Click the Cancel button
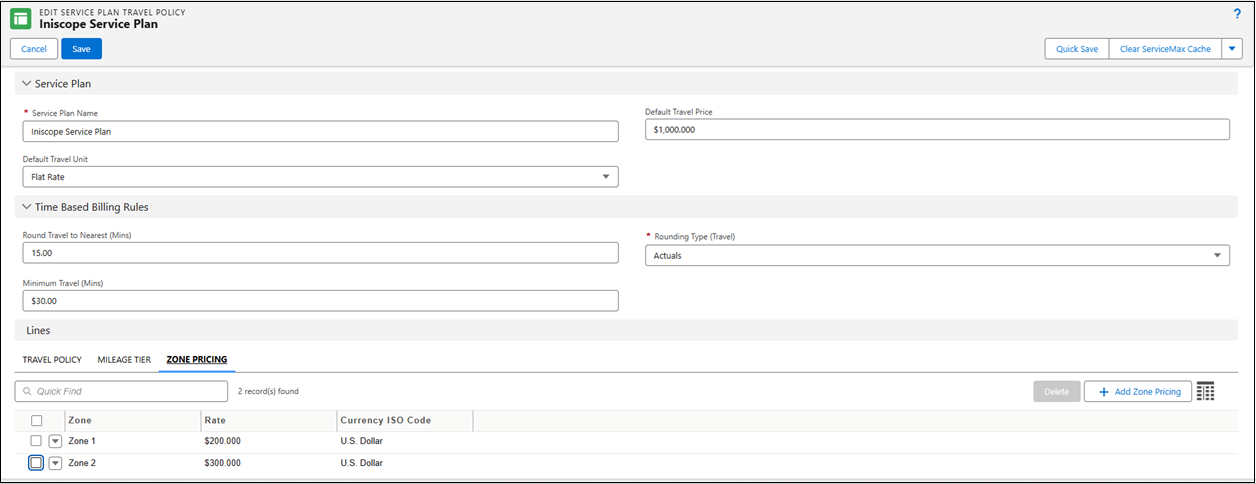The width and height of the screenshot is (1256, 484). 34,49
